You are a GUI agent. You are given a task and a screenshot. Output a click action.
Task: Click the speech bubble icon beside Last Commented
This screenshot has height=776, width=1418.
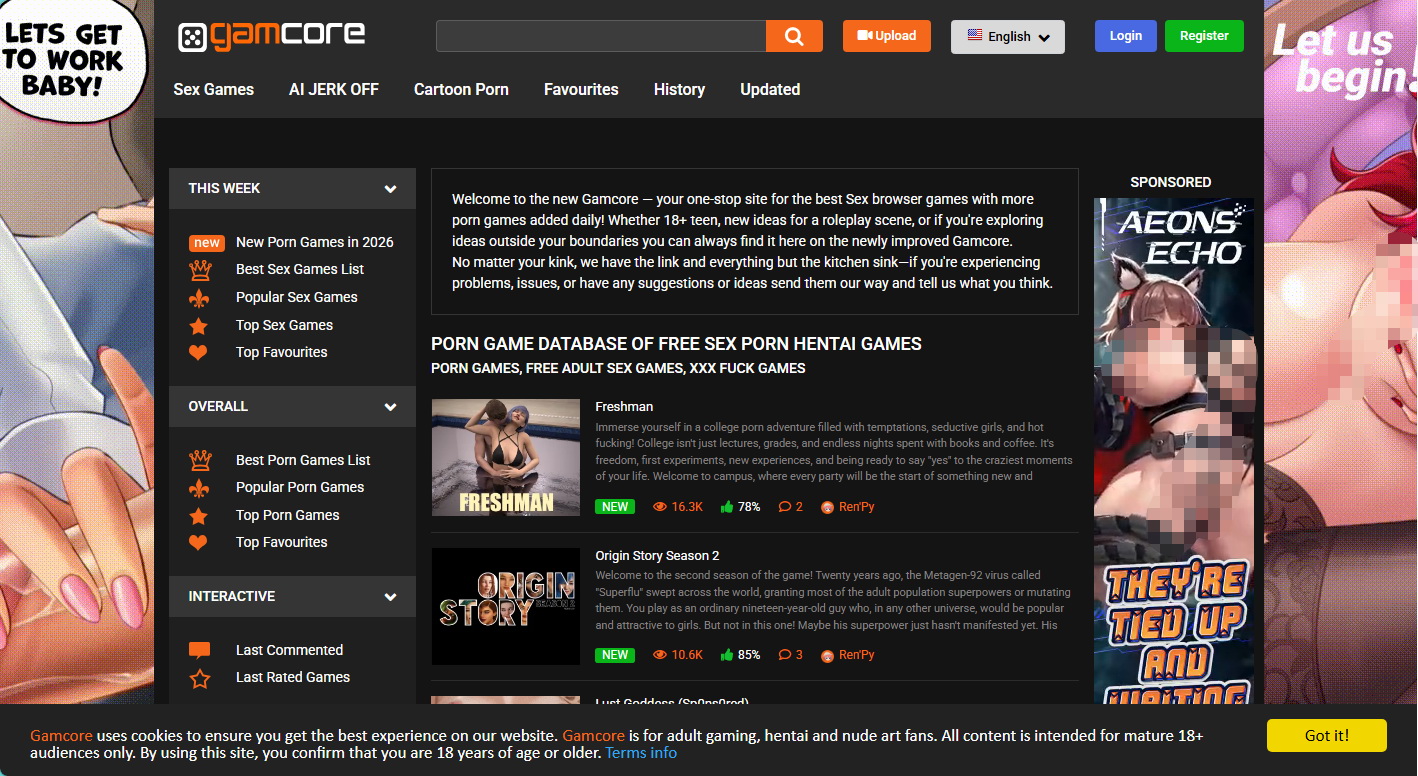[x=199, y=651]
